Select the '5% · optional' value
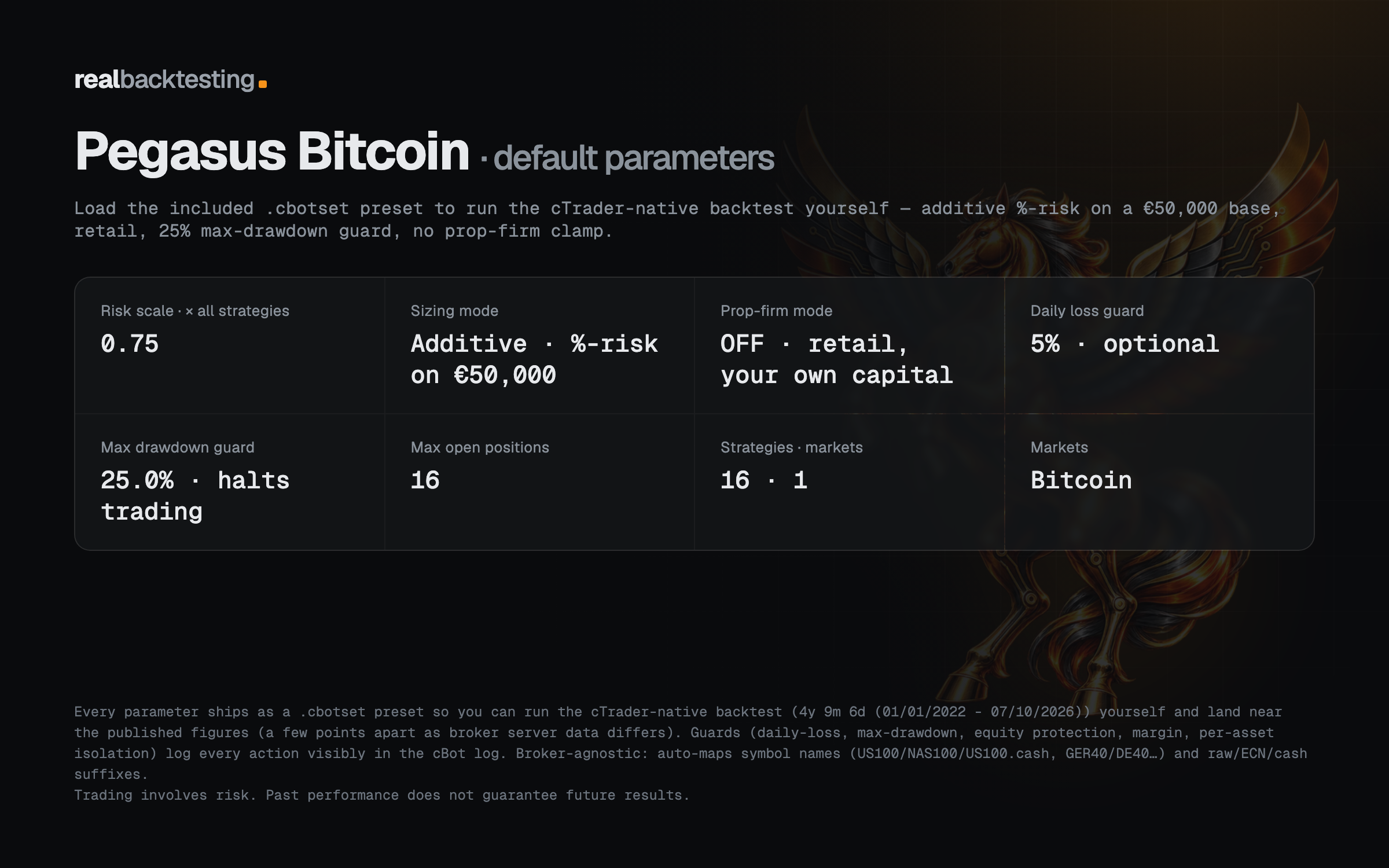This screenshot has width=1389, height=868. 1125,344
